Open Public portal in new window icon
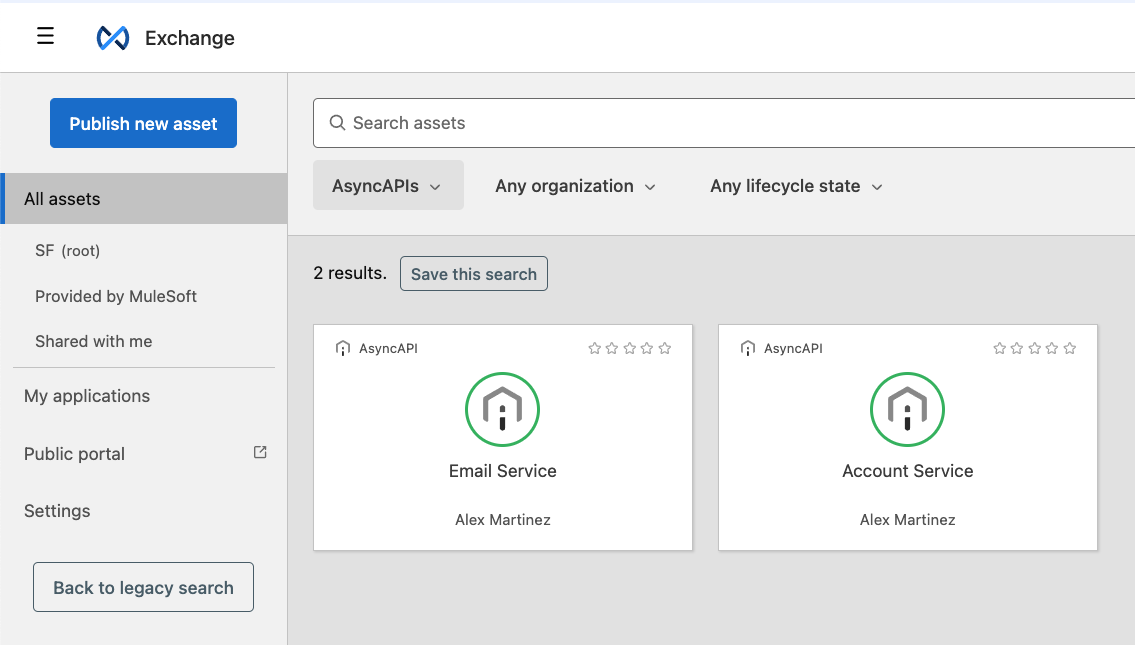The image size is (1135, 645). pyautogui.click(x=259, y=452)
